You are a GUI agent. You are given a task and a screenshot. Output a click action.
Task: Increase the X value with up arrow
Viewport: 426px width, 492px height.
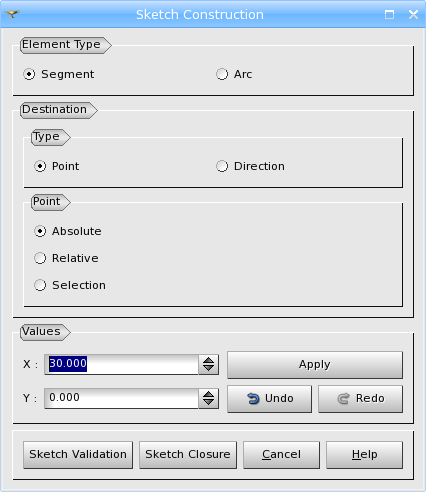209,360
